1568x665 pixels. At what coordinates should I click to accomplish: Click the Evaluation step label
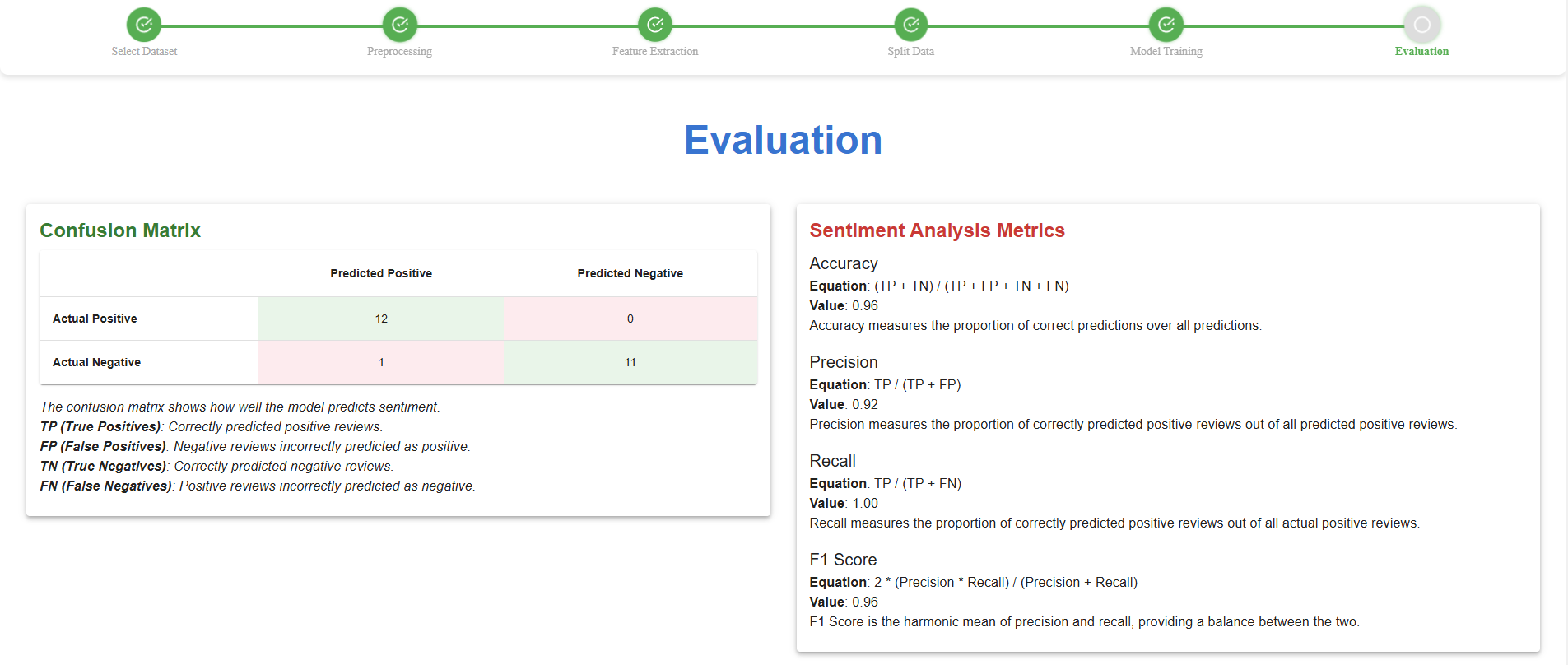tap(1421, 51)
